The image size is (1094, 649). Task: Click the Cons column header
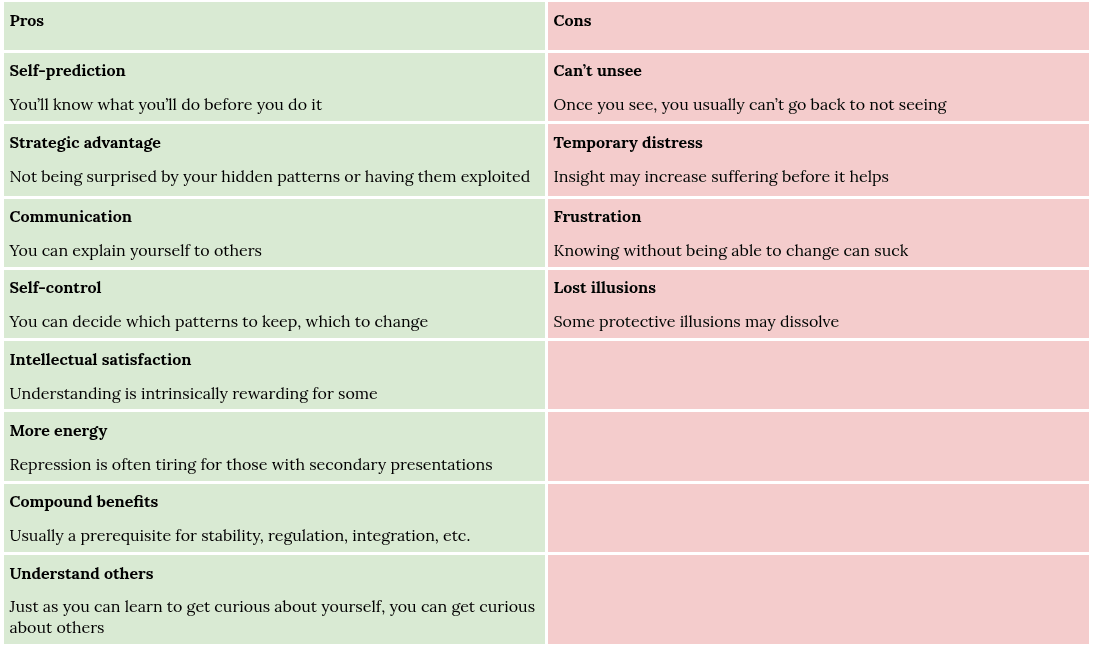click(x=572, y=21)
